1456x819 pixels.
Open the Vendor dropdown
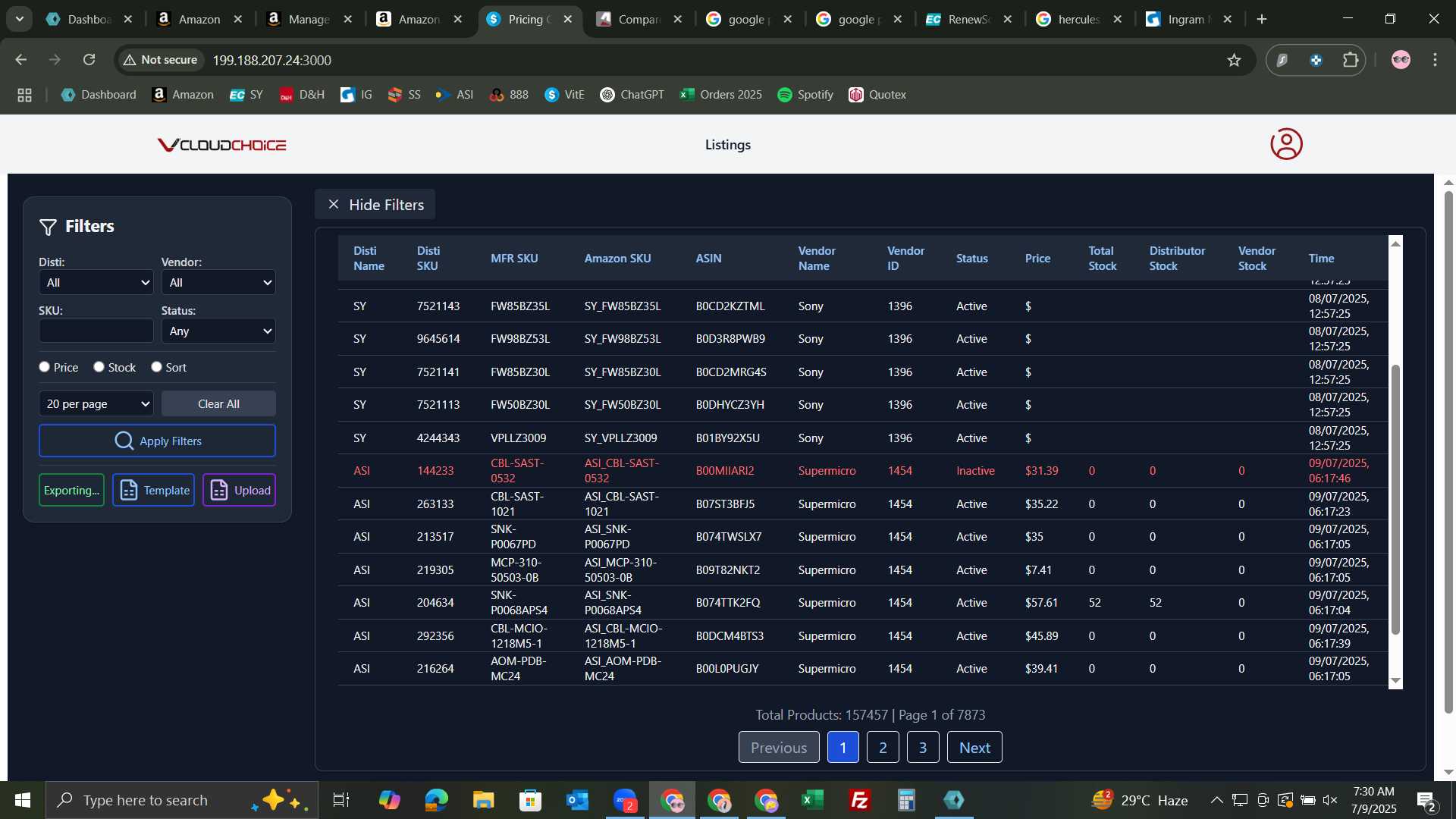tap(218, 282)
